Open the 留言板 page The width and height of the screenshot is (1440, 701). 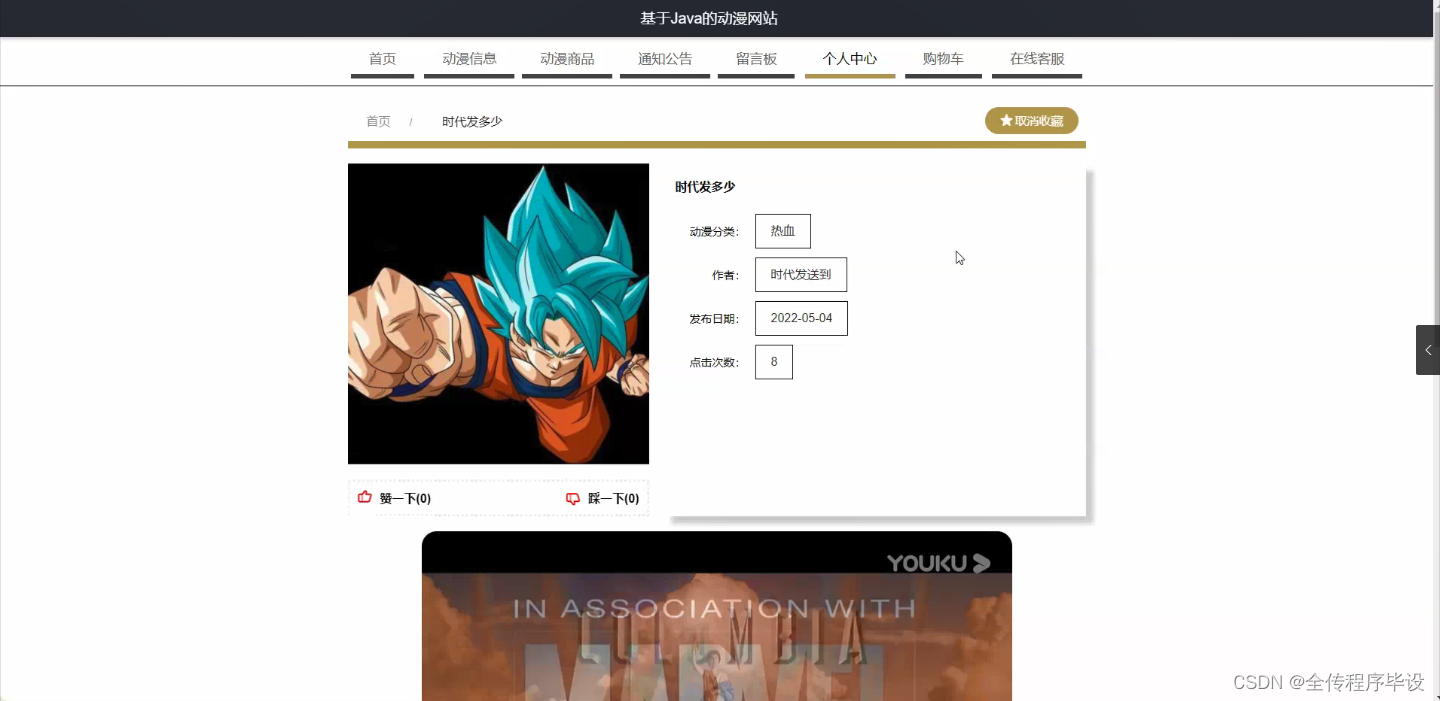pyautogui.click(x=755, y=58)
